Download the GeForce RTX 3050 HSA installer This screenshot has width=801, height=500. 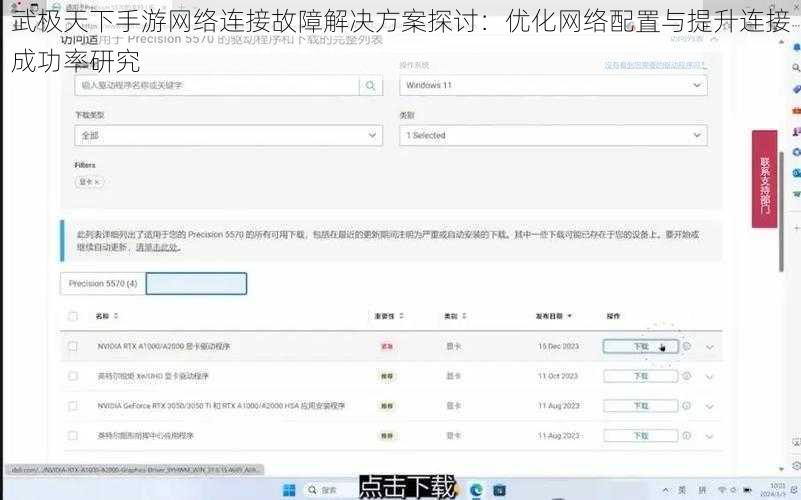pyautogui.click(x=641, y=406)
